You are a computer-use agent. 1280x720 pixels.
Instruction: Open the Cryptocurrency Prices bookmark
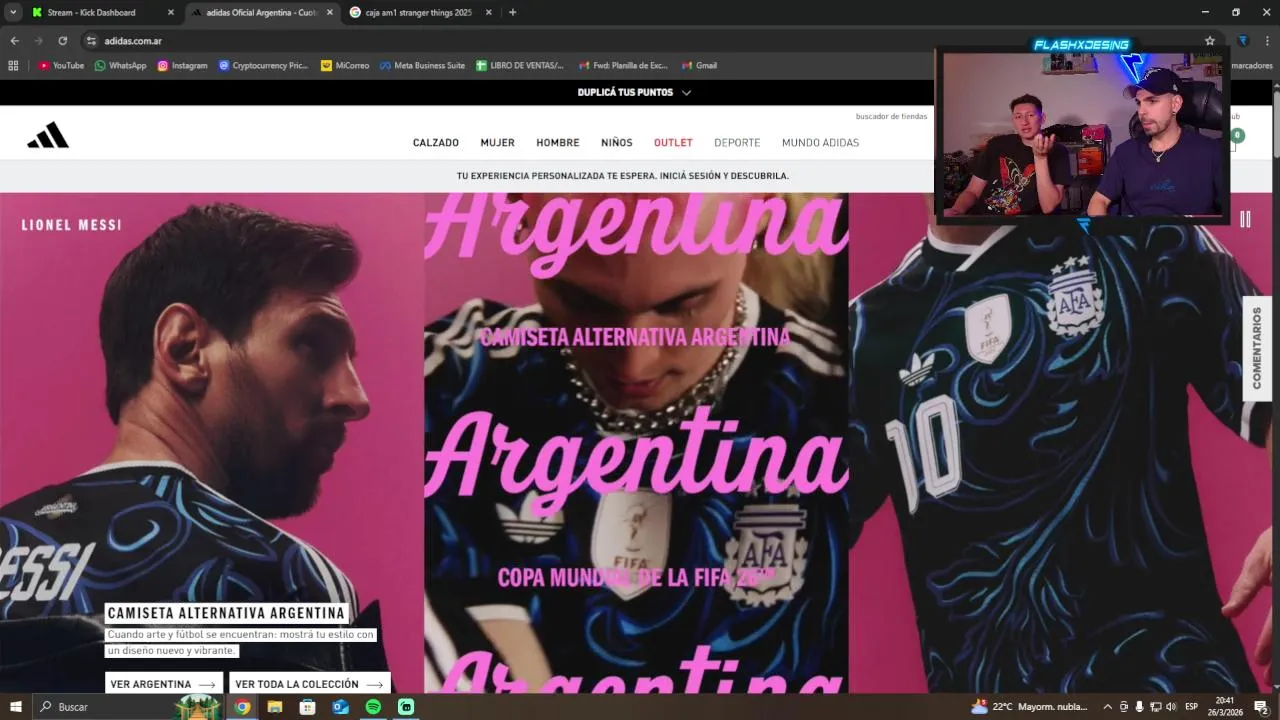(x=264, y=65)
